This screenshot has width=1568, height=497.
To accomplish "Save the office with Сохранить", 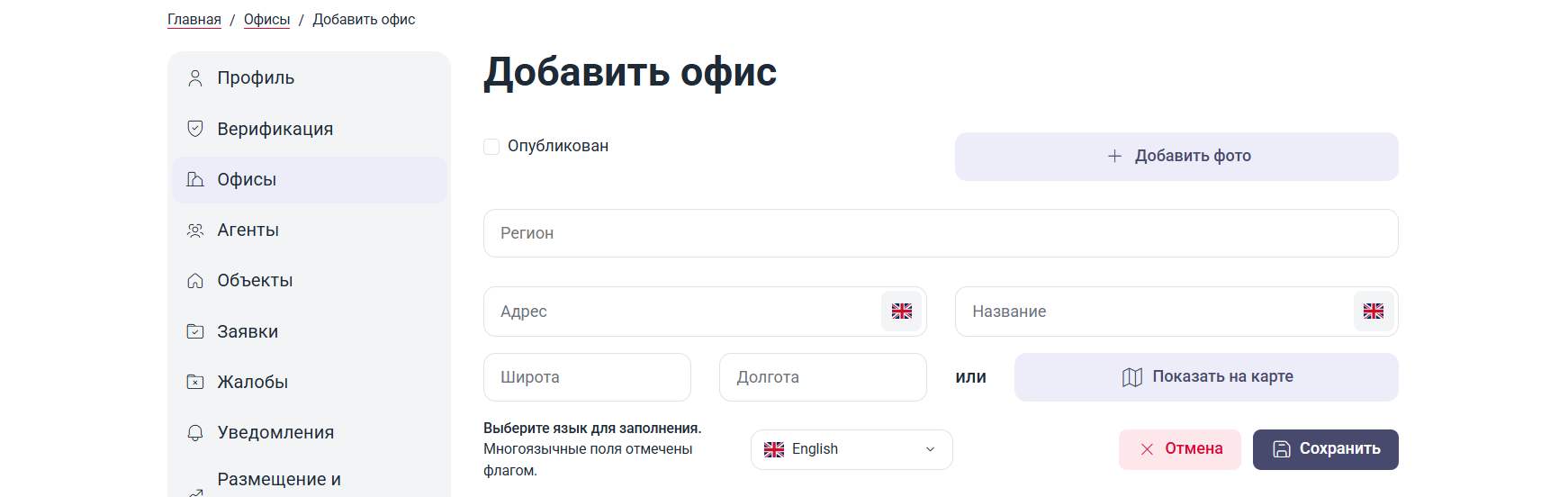I will point(1325,449).
